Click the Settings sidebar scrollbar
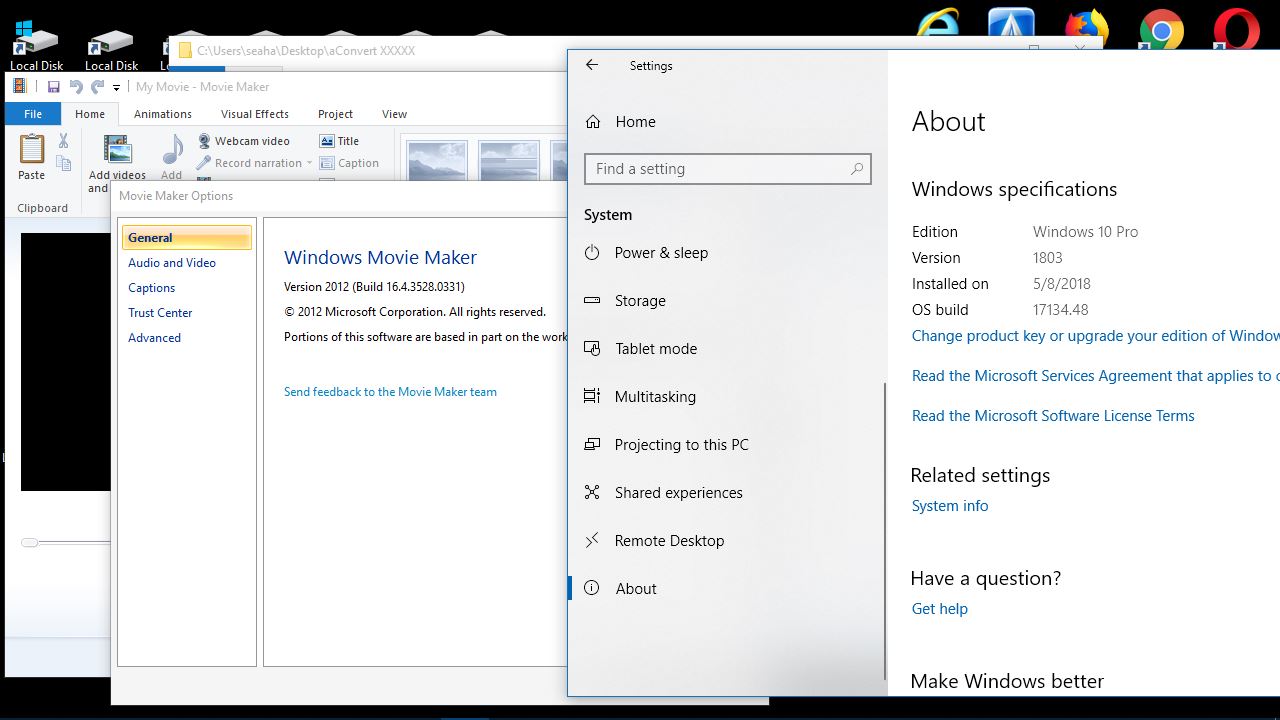1280x720 pixels. (885, 530)
